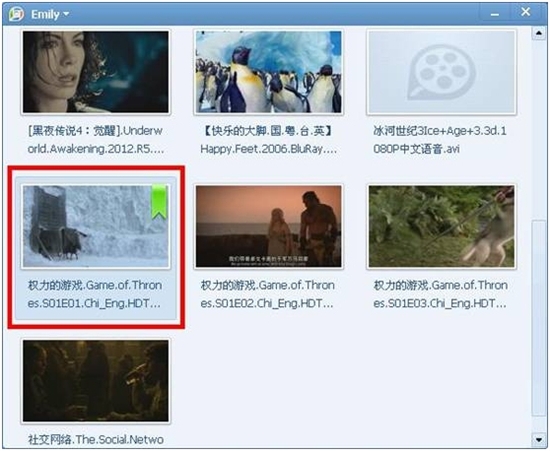Click the Ice+Age+3.3d.1080P .avi file name
This screenshot has width=550, height=451.
click(440, 140)
